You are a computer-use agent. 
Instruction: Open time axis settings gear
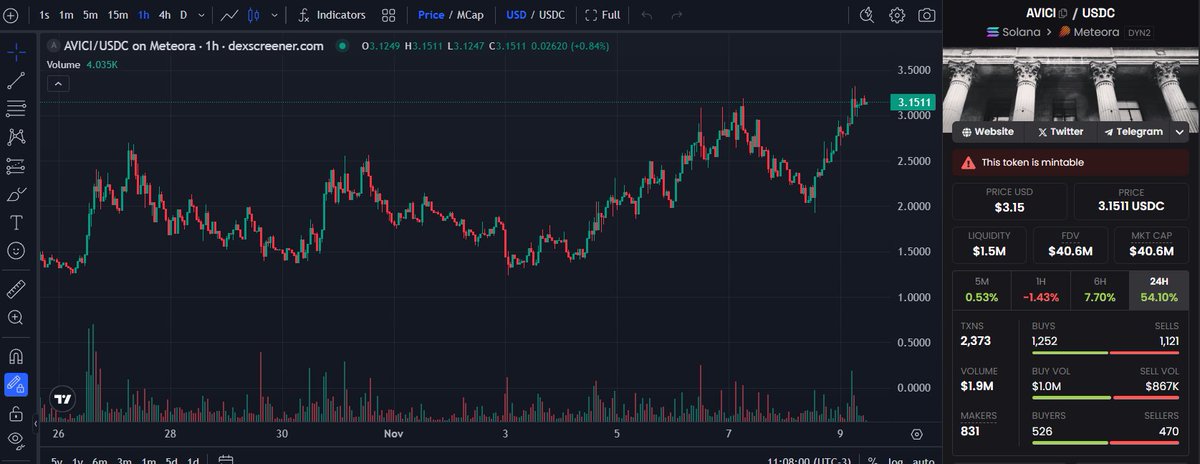(917, 434)
